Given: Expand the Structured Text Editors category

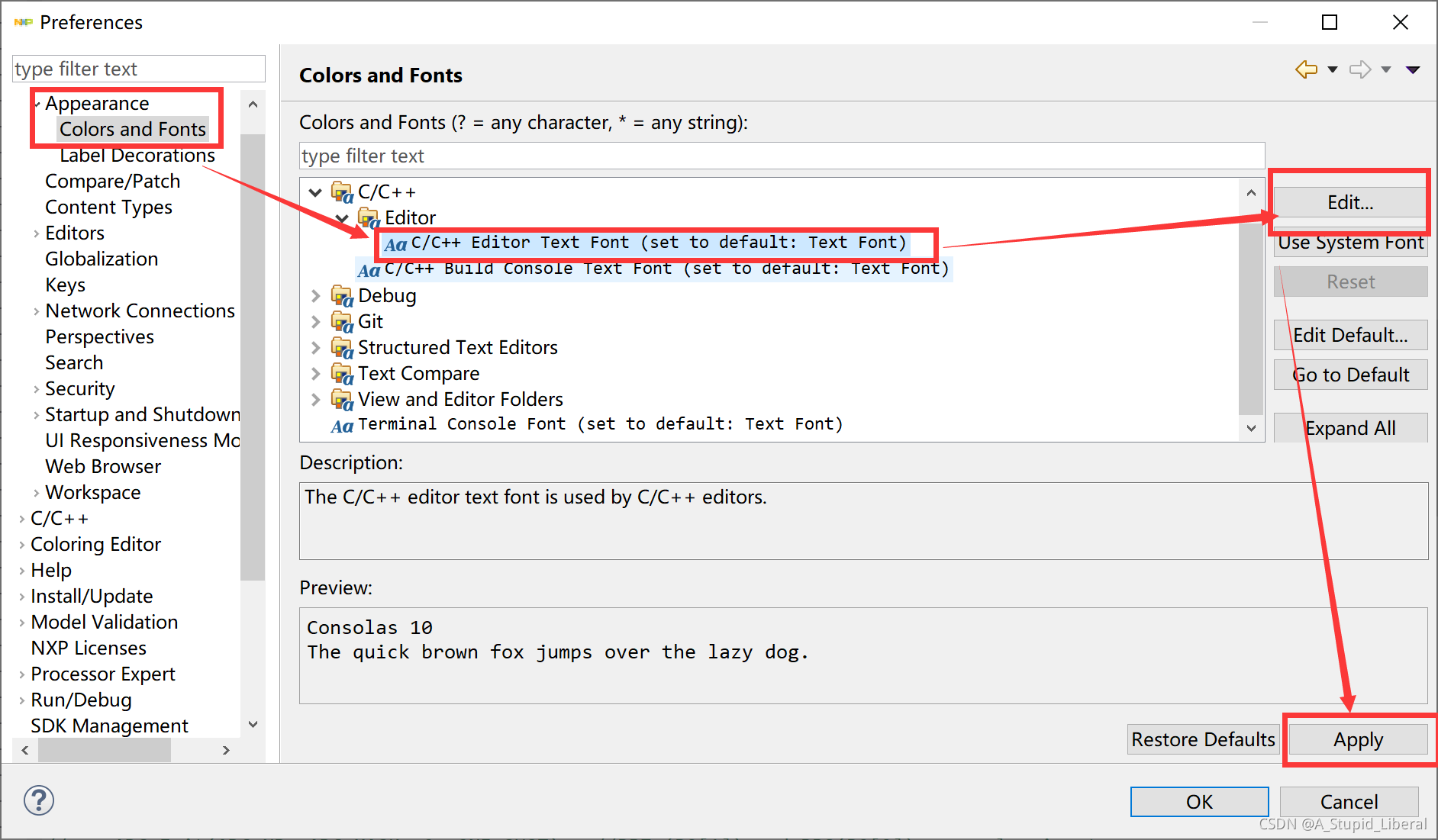Looking at the screenshot, I should coord(315,348).
